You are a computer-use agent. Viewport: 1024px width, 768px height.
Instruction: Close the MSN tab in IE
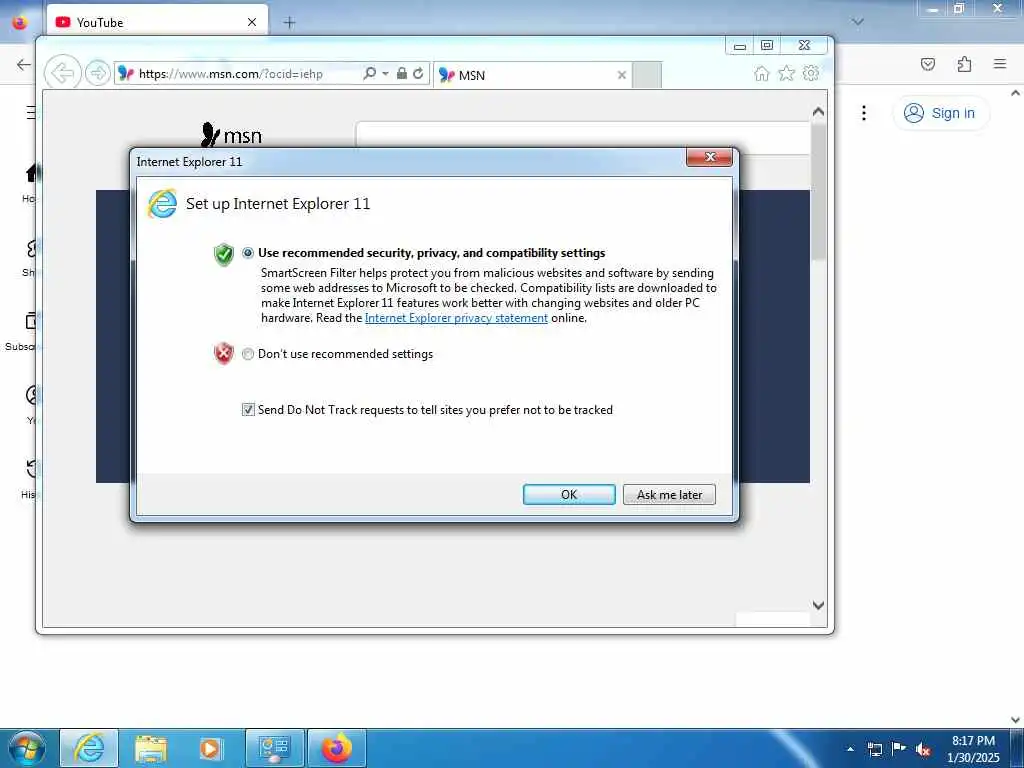(x=622, y=75)
